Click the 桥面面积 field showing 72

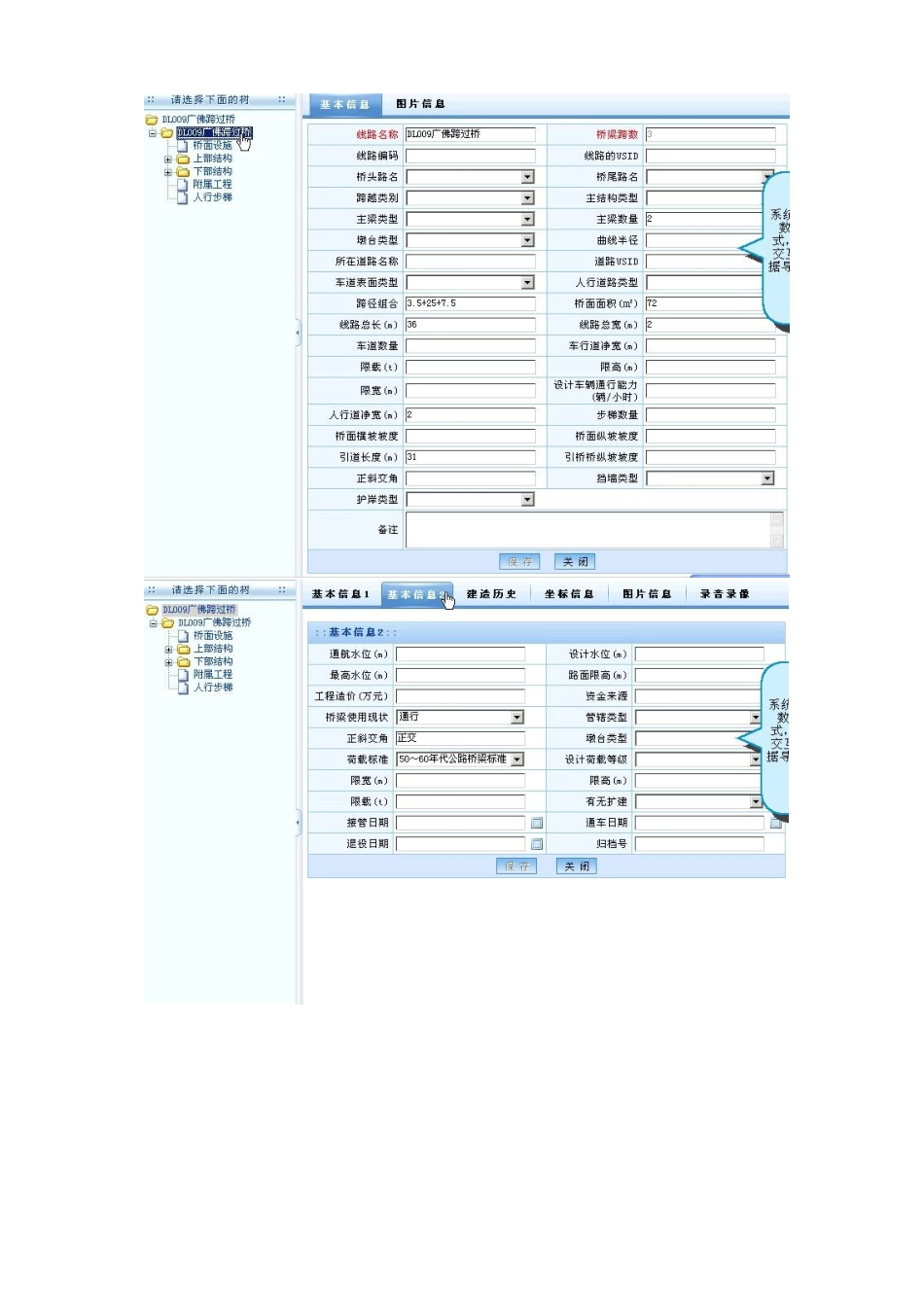[705, 304]
